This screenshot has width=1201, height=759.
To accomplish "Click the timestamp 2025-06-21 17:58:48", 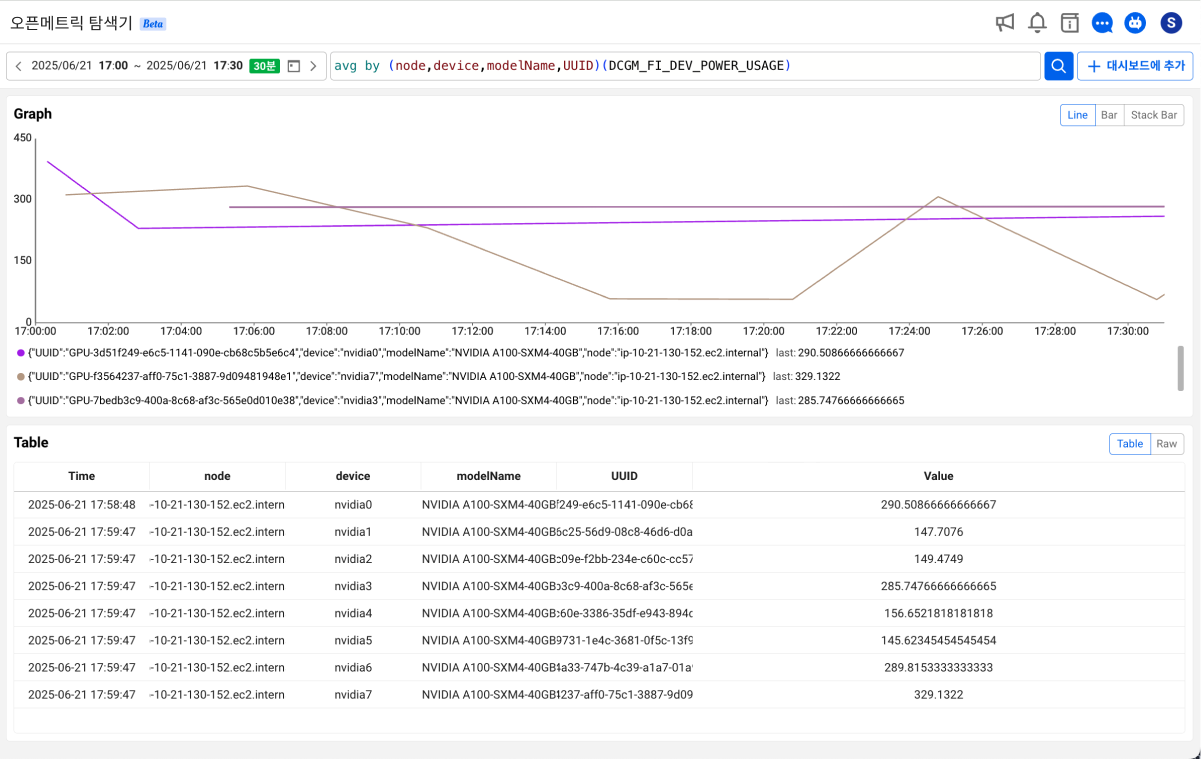I will pos(82,505).
